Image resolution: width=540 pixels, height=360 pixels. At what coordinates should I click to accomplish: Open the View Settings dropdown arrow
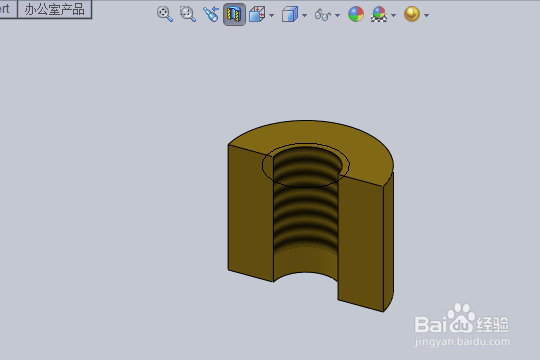pyautogui.click(x=427, y=15)
